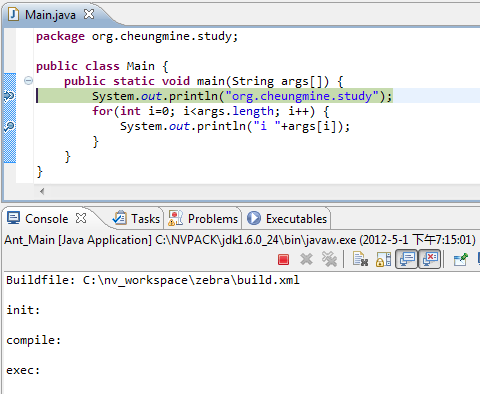Image resolution: width=480 pixels, height=394 pixels.
Task: Click the Problems tab warning icon
Action: point(175,218)
